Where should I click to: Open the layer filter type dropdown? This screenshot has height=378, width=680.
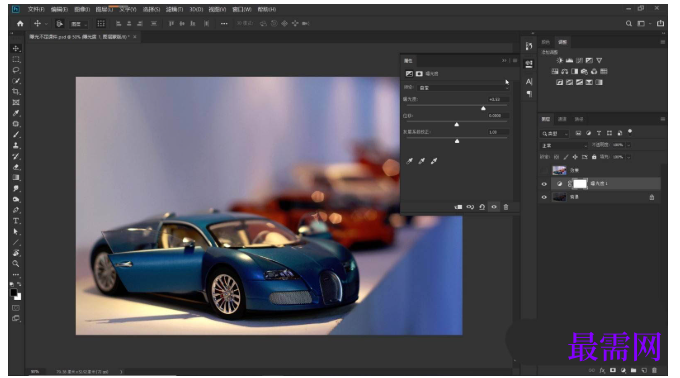[x=554, y=134]
